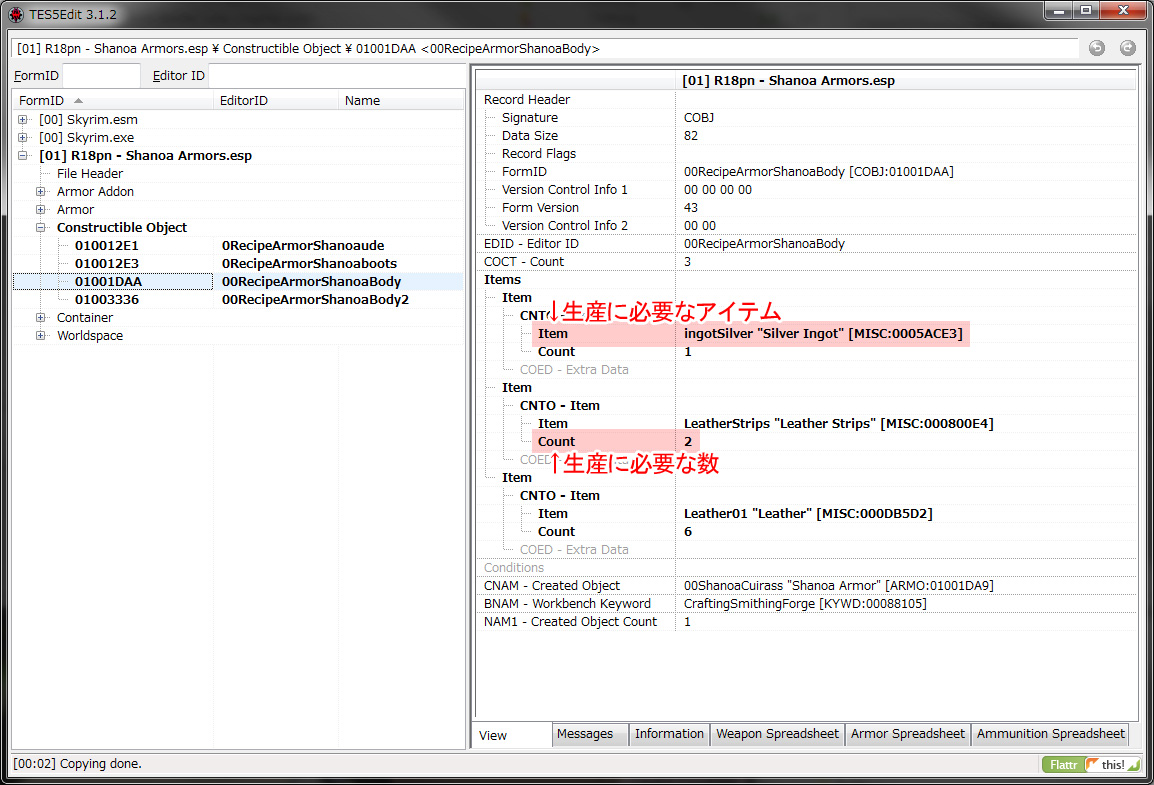Click the Leather count value 6
The width and height of the screenshot is (1154, 785).
687,532
